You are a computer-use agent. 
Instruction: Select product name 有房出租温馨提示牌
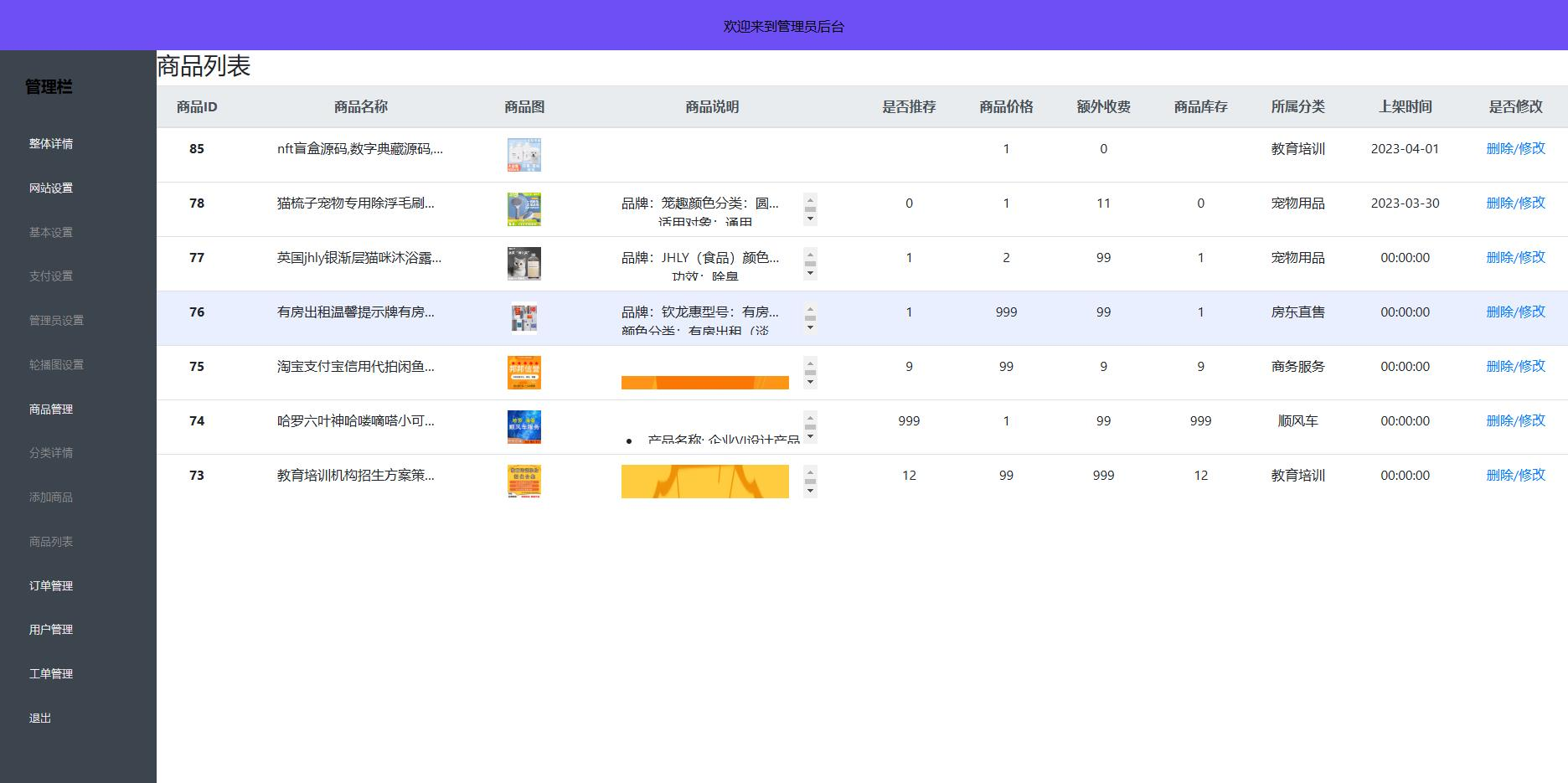(356, 312)
